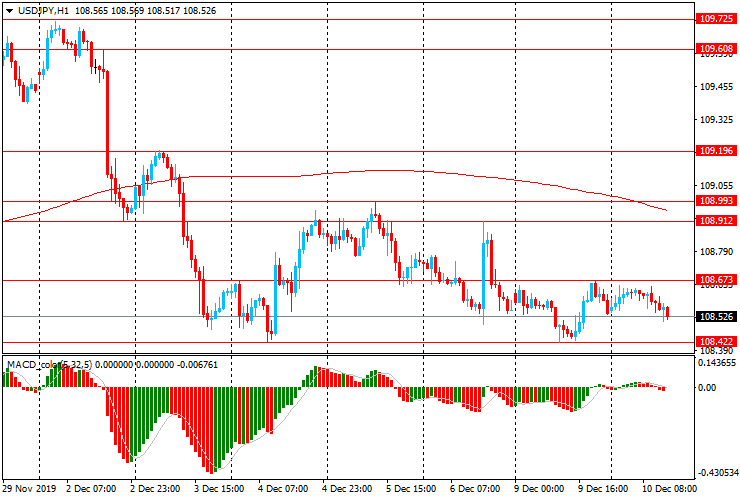Click the 108.390 price axis value

716,351
